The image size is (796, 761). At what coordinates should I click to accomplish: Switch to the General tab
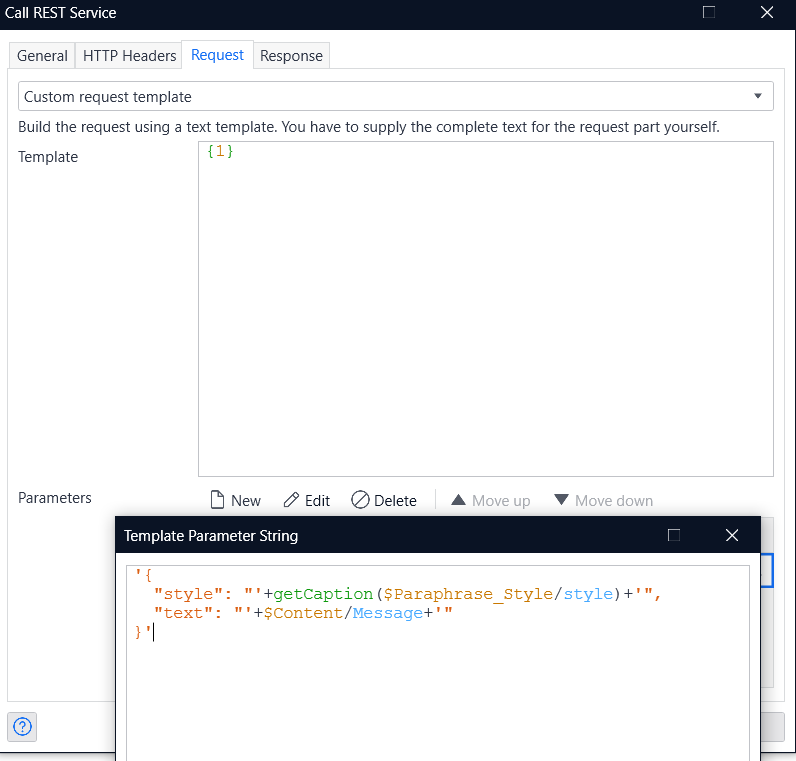click(42, 55)
